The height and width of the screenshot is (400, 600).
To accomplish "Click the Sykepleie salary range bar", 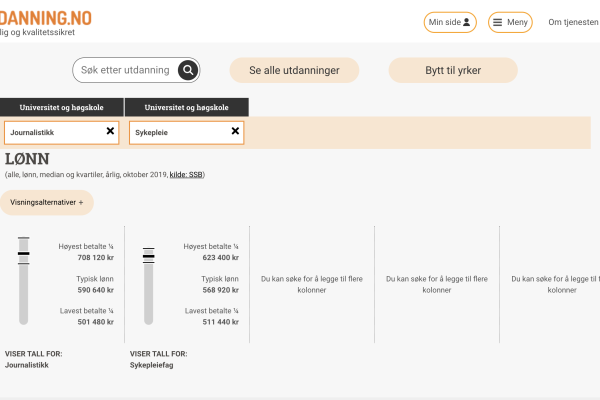I will coord(148,286).
